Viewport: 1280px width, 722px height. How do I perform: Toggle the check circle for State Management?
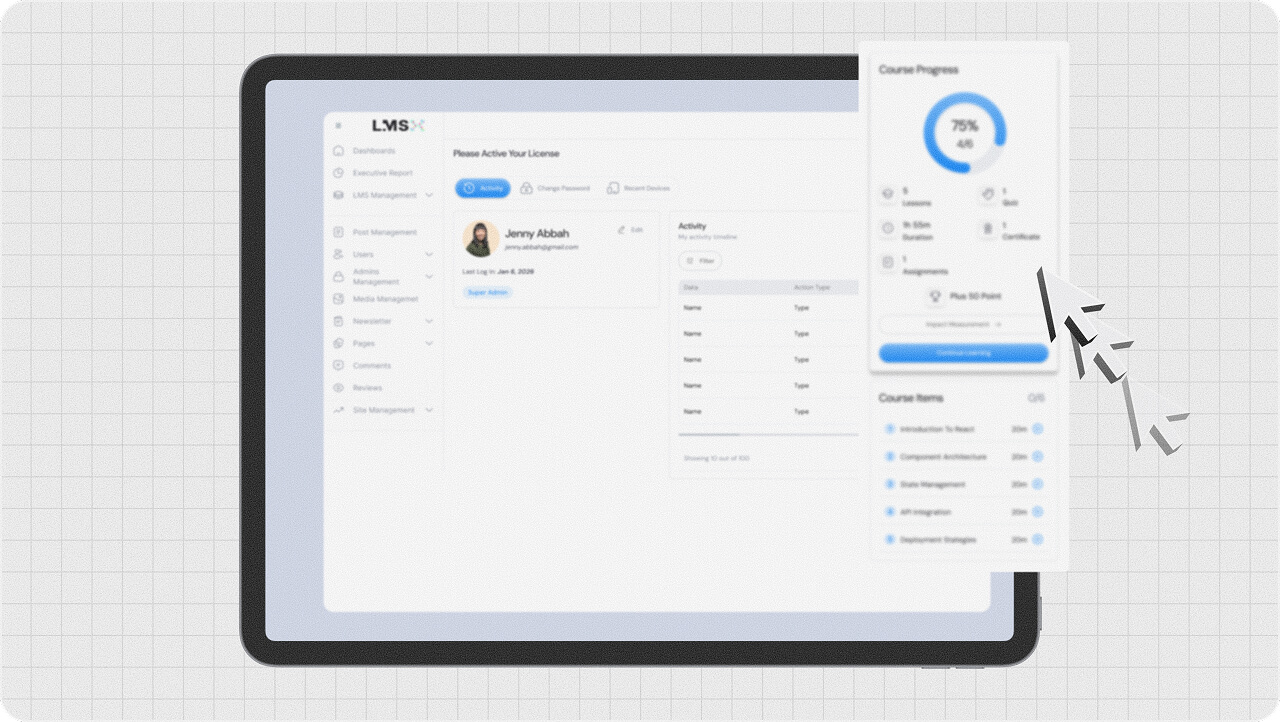click(x=1037, y=484)
